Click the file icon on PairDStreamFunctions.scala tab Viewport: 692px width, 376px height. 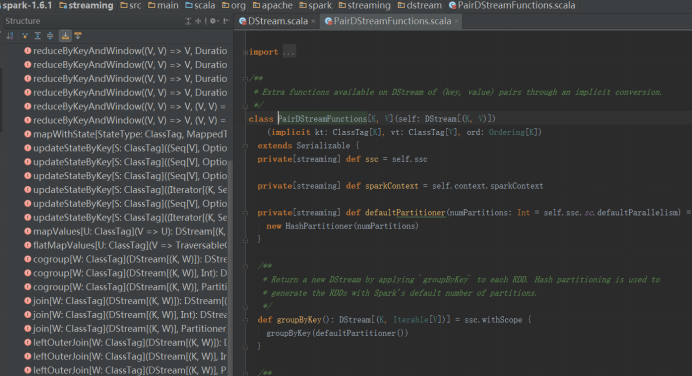tap(328, 21)
